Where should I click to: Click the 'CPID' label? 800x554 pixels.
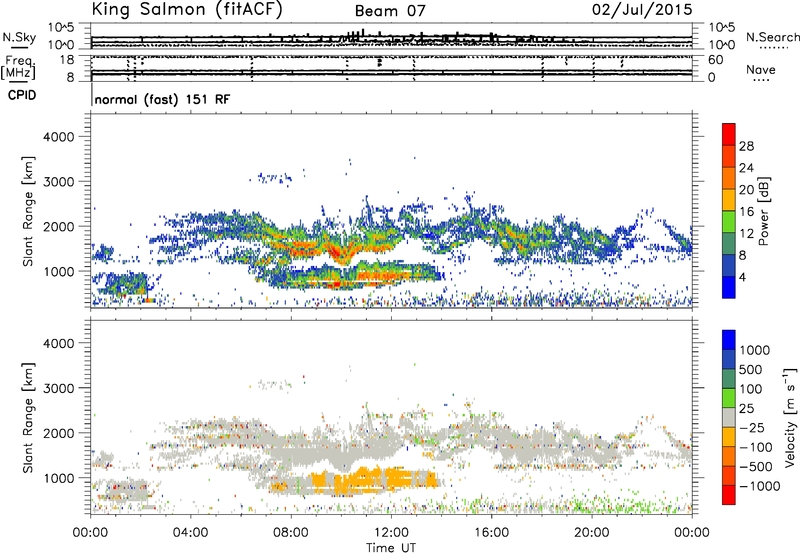click(22, 95)
